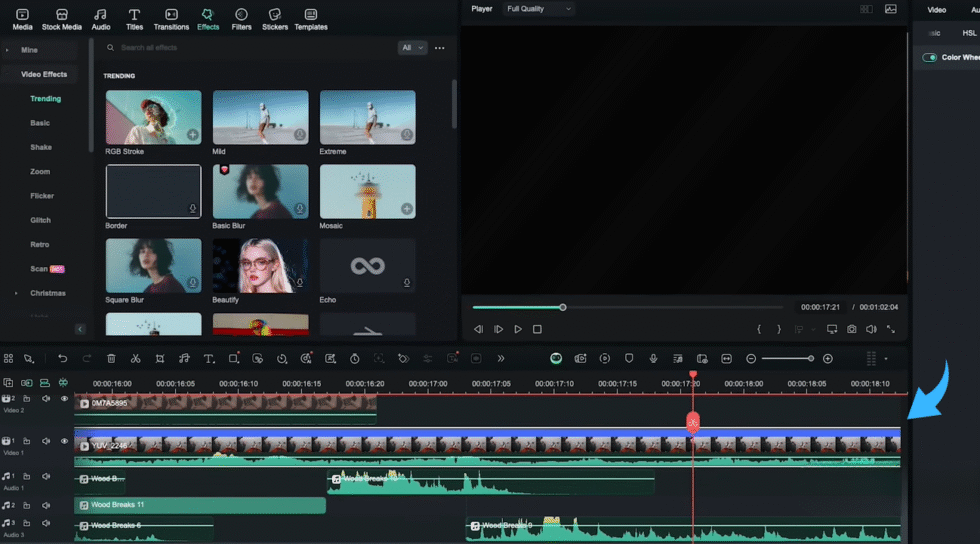Screen dimensions: 980x544
Task: Select the crop tool in timeline toolbar
Action: coord(160,358)
